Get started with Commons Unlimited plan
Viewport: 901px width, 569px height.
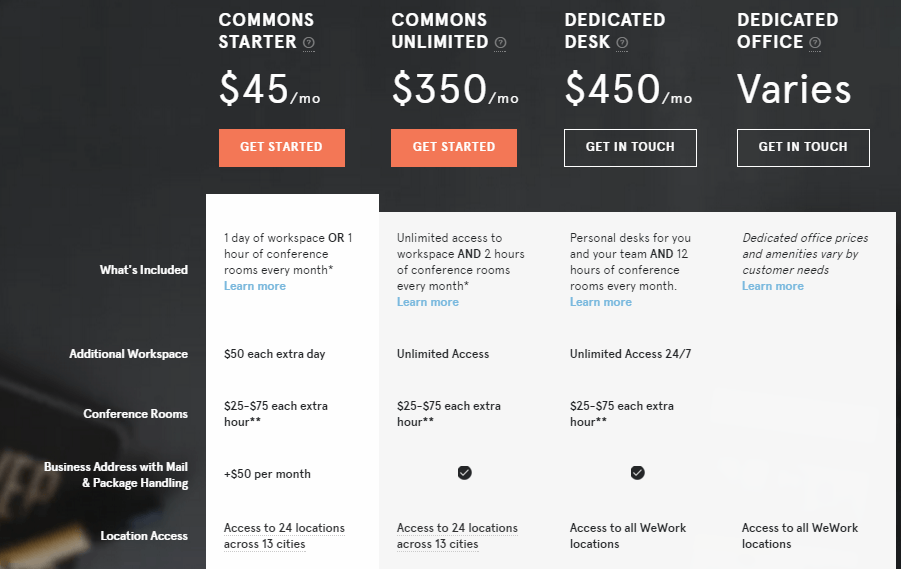coord(454,148)
